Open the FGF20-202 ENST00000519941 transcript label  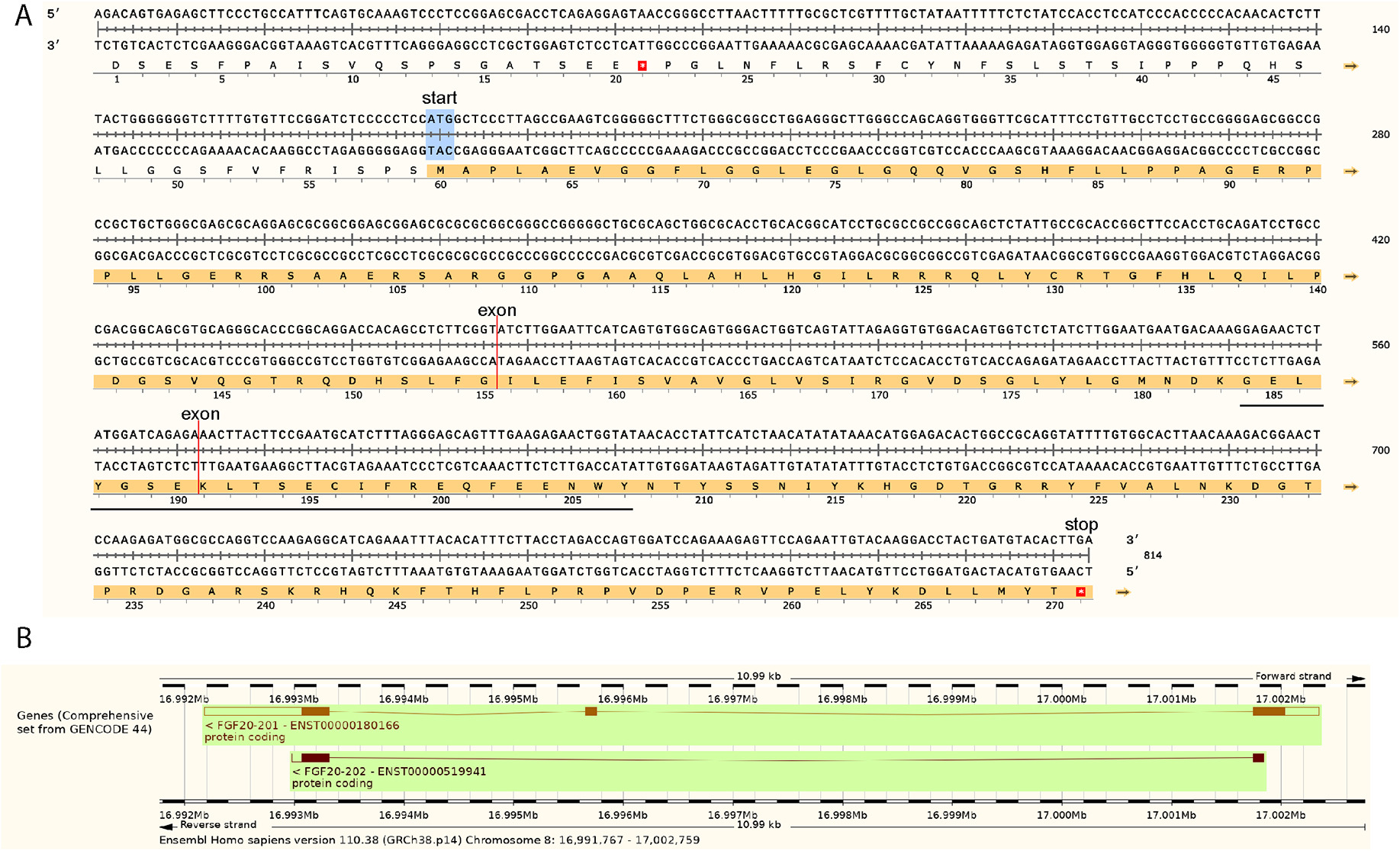389,772
